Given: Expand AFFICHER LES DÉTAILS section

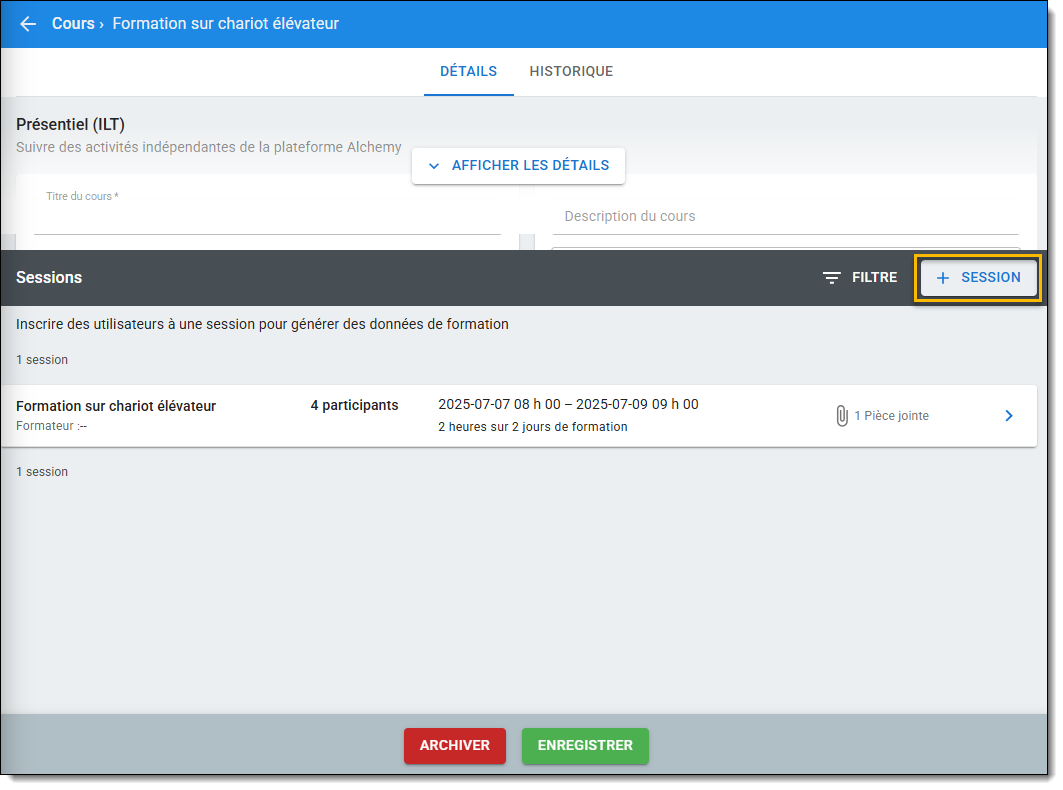Looking at the screenshot, I should click(x=529, y=166).
